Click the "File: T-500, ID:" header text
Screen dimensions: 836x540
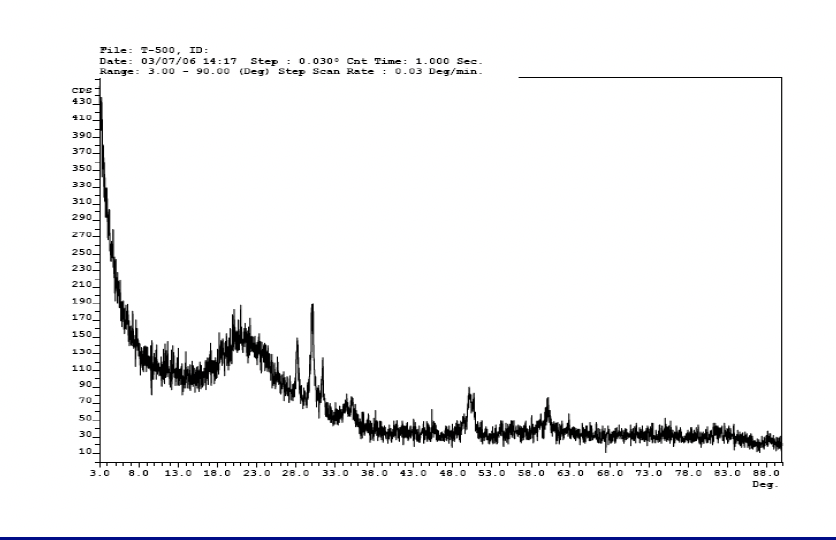pyautogui.click(x=154, y=50)
